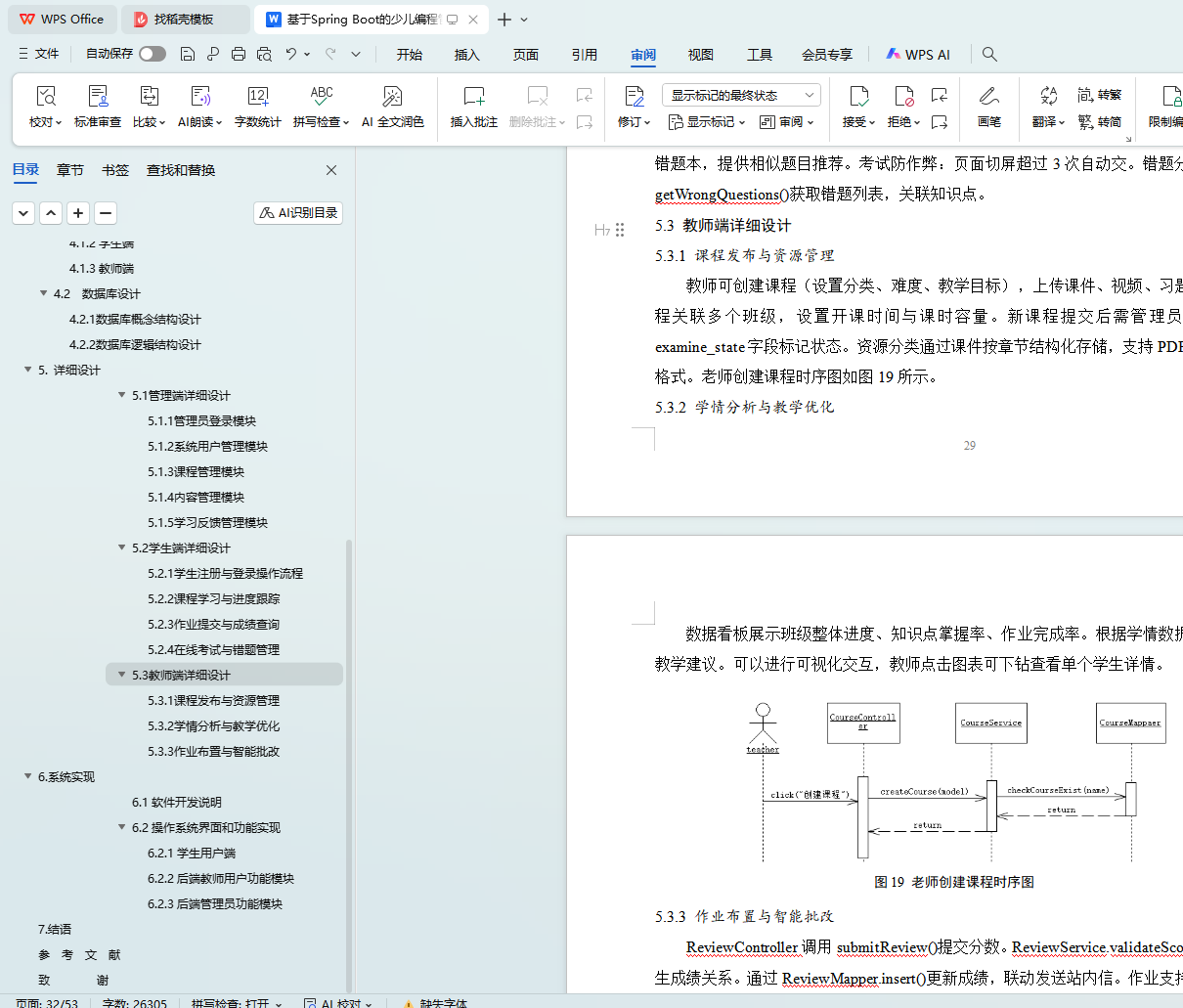
Task: Jump to 5.2.4在线考试与错题管理 heading
Action: click(x=213, y=649)
